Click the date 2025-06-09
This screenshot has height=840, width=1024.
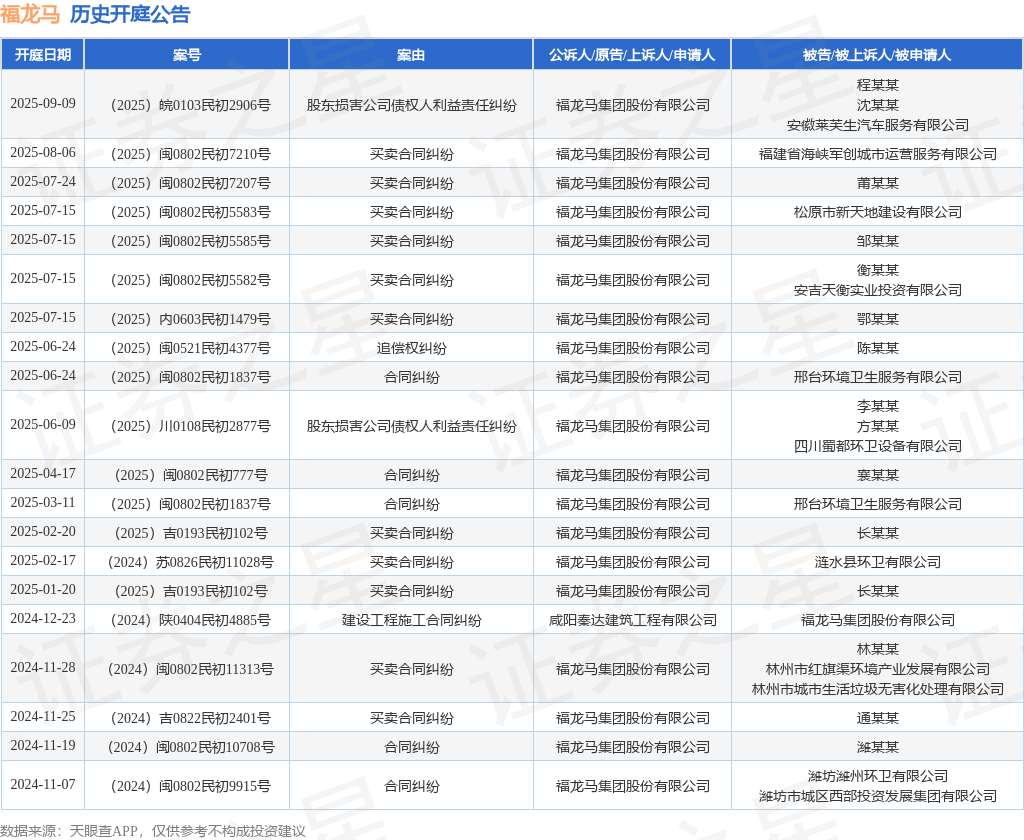(x=43, y=424)
